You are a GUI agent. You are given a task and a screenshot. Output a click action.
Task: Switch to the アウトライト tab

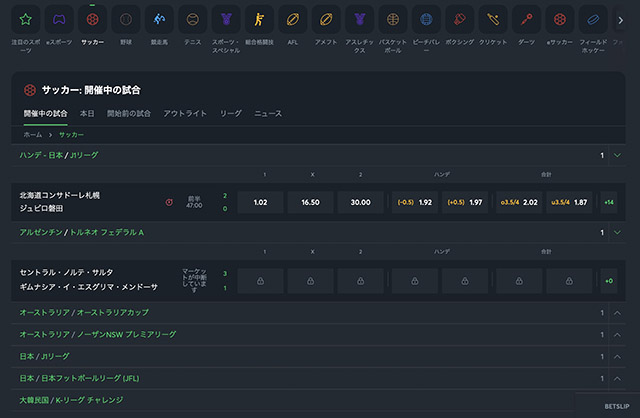[x=185, y=113]
